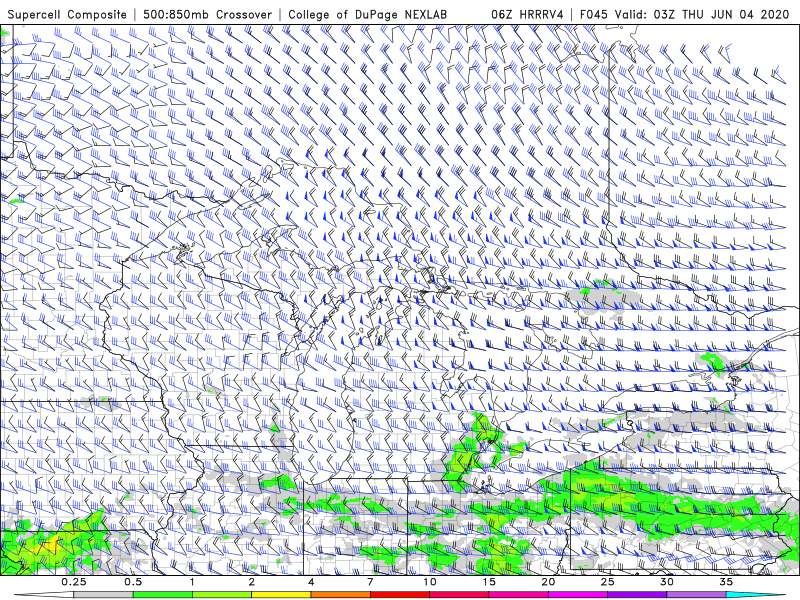Select the purple 25–30 color bar segment
This screenshot has width=800, height=600.
(637, 595)
